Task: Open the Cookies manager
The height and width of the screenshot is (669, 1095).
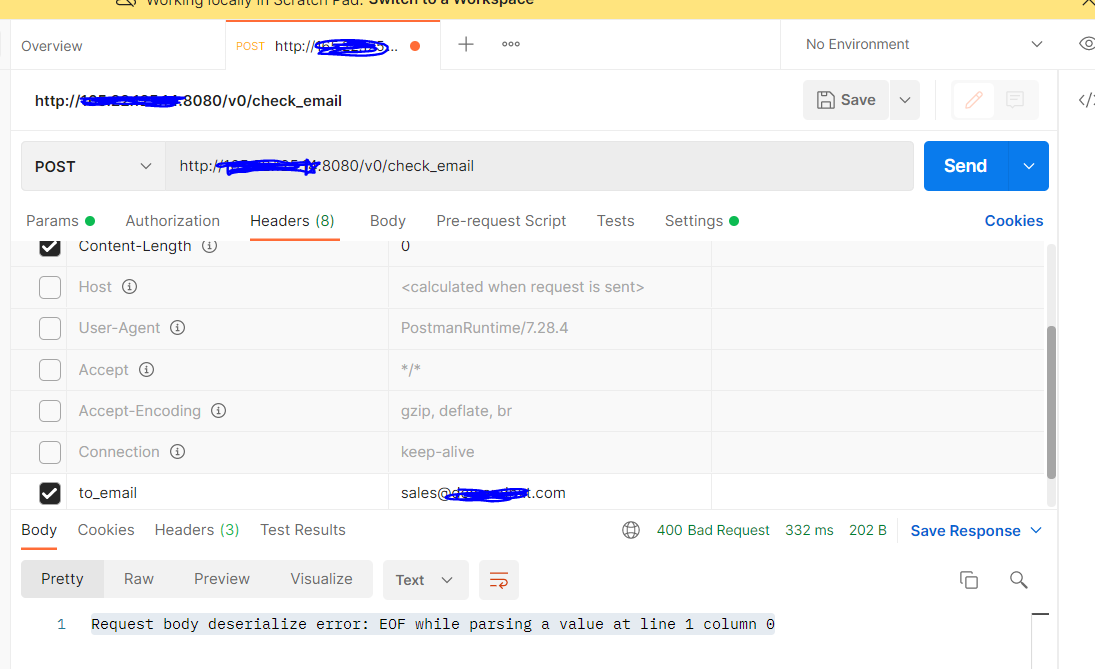Action: click(1013, 220)
